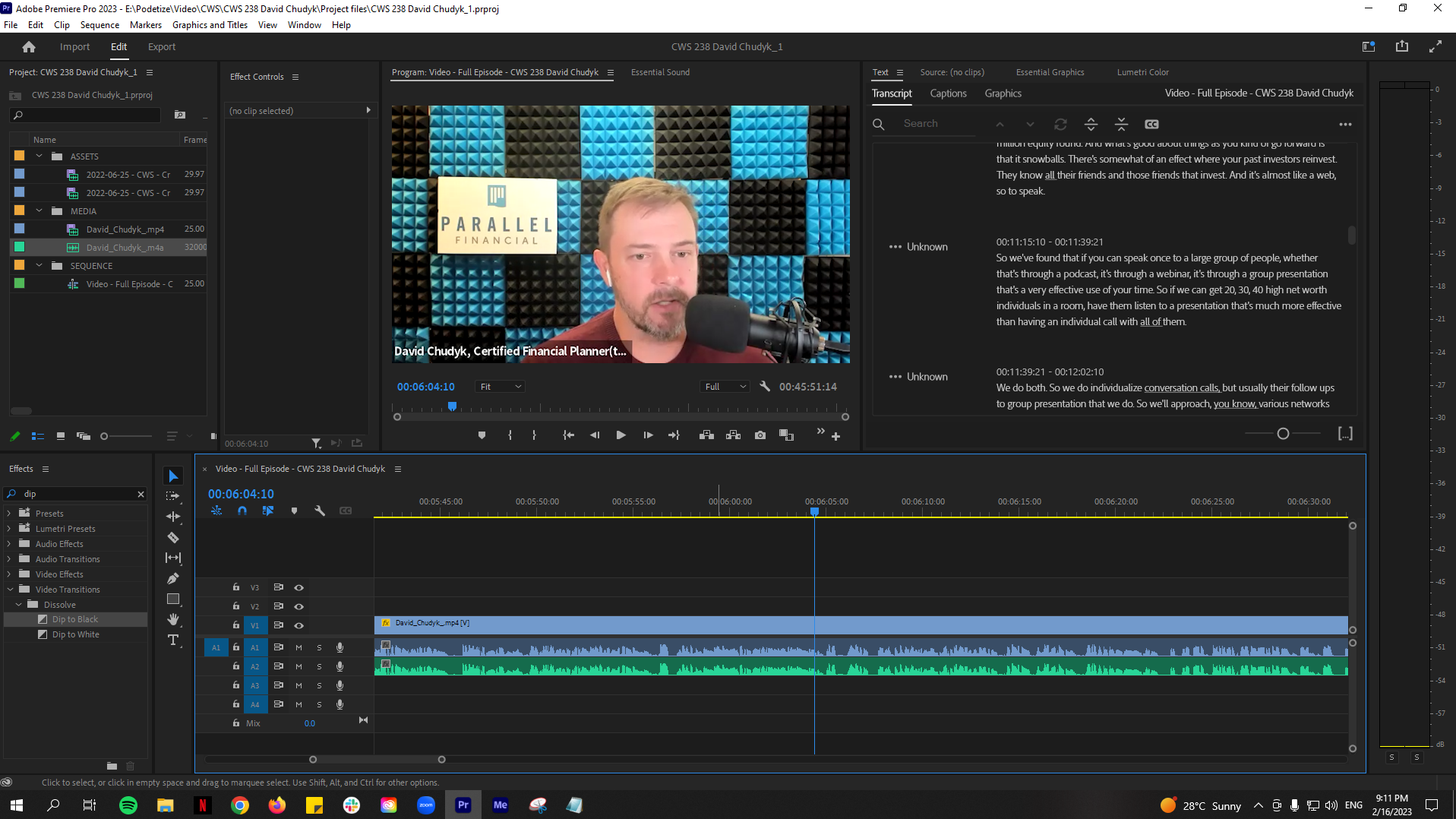
Task: Open the Markers menu
Action: 146,25
